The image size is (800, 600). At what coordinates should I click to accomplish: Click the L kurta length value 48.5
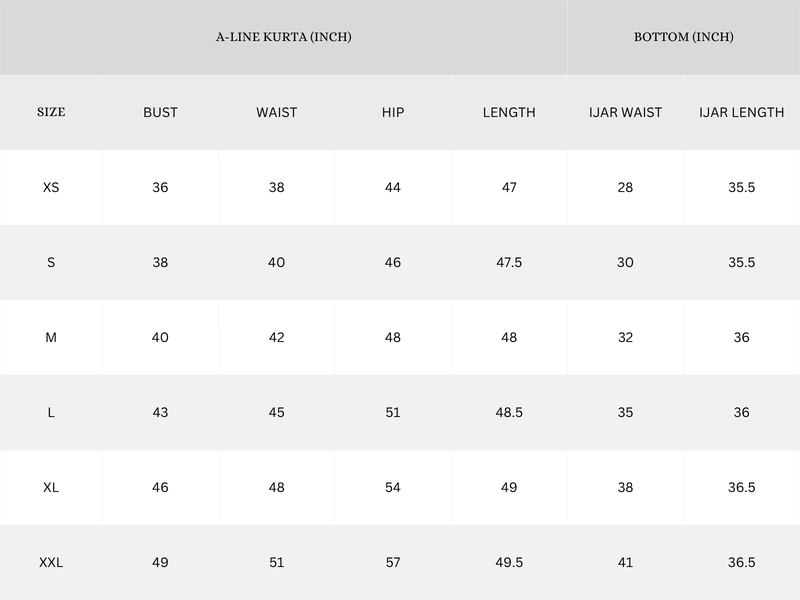(x=509, y=412)
